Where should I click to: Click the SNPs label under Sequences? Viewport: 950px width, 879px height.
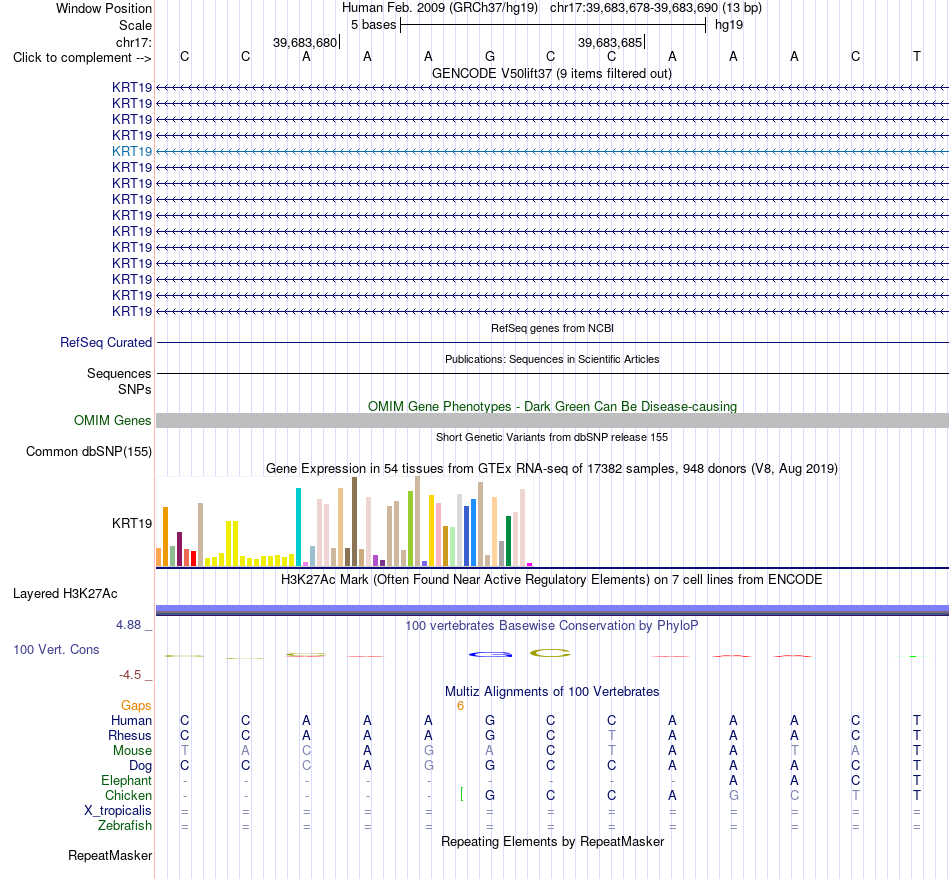[x=135, y=390]
